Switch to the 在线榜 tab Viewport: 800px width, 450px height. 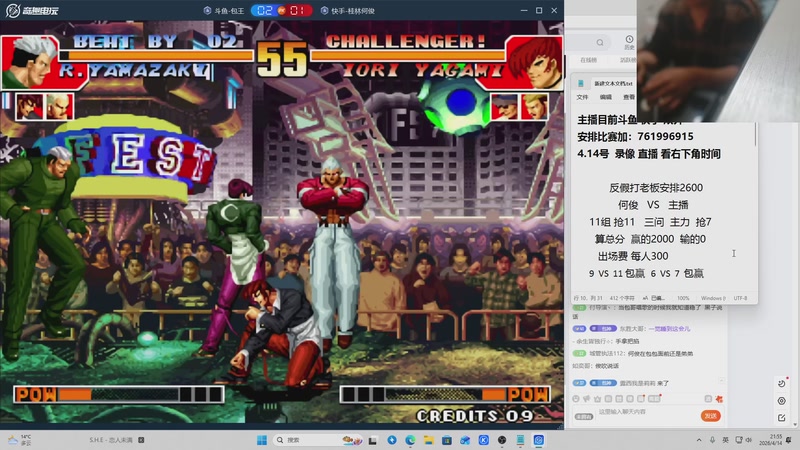pos(588,60)
